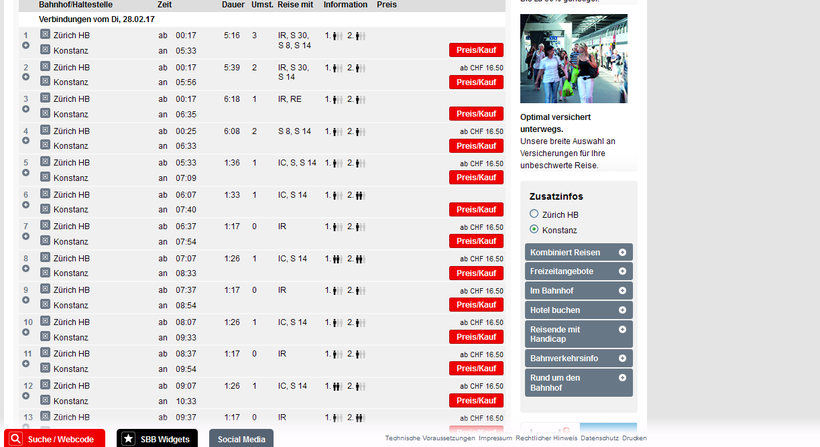The height and width of the screenshot is (447, 820).
Task: Click Preis/Kauf for connection arriving 05:33
Action: (x=476, y=50)
